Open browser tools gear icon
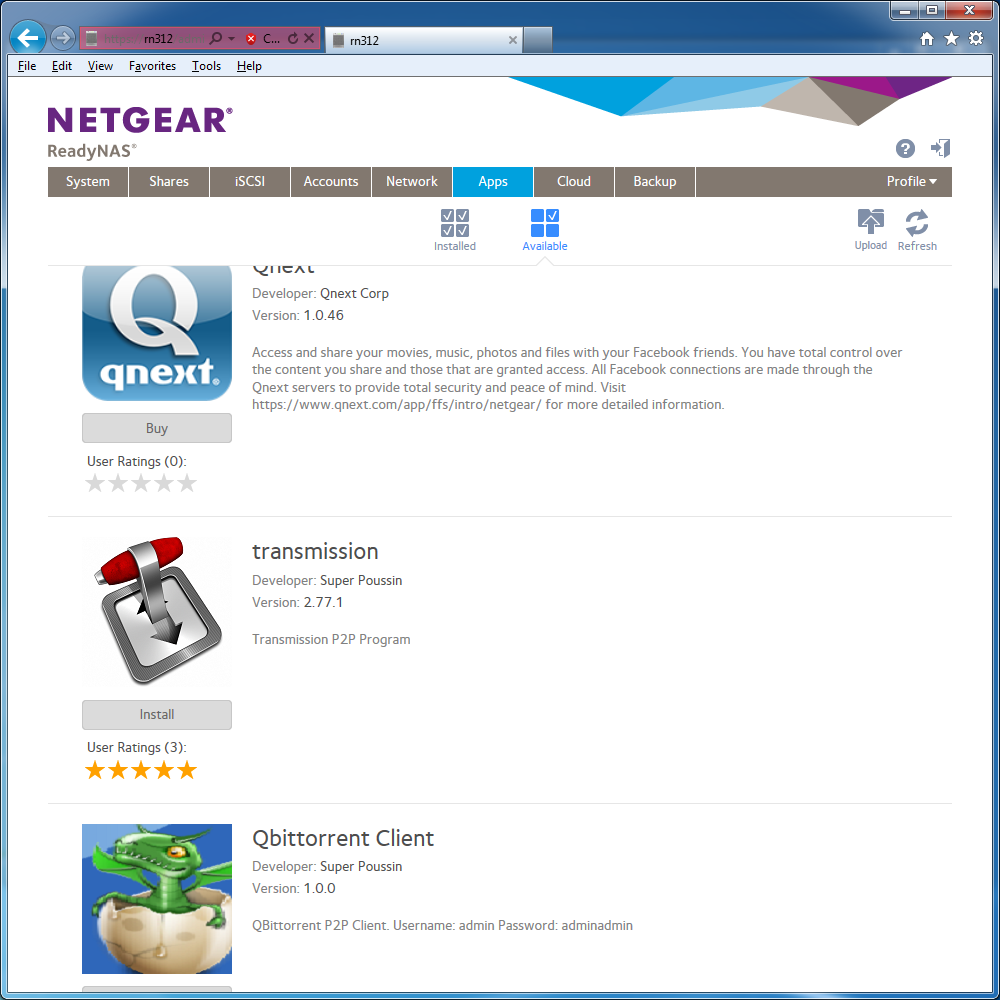Viewport: 1000px width, 1000px height. pos(976,38)
